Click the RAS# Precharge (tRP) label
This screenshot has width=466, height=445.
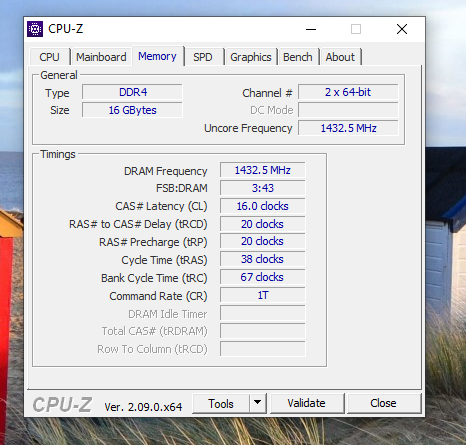[x=153, y=242]
